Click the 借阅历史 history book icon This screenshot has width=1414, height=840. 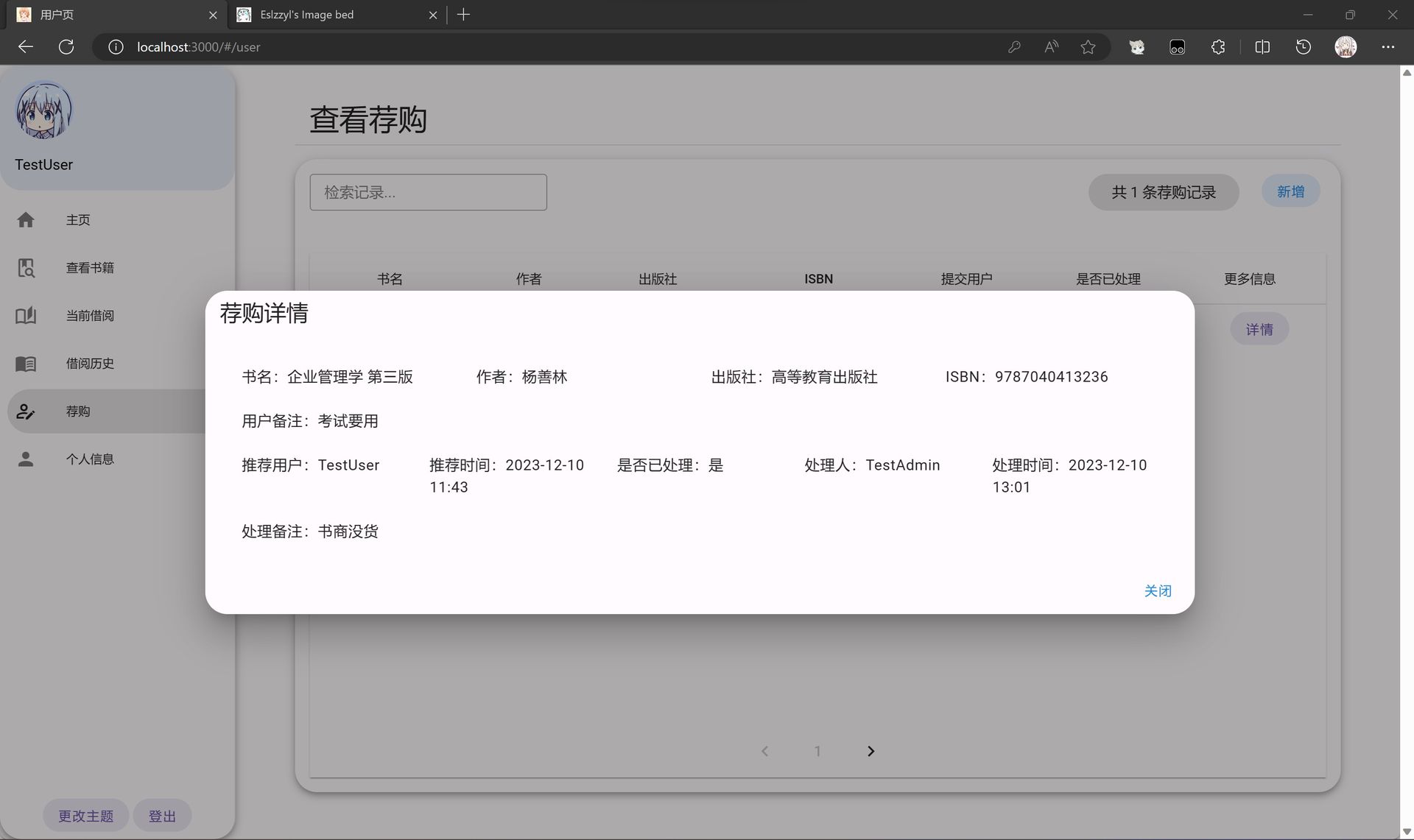26,363
